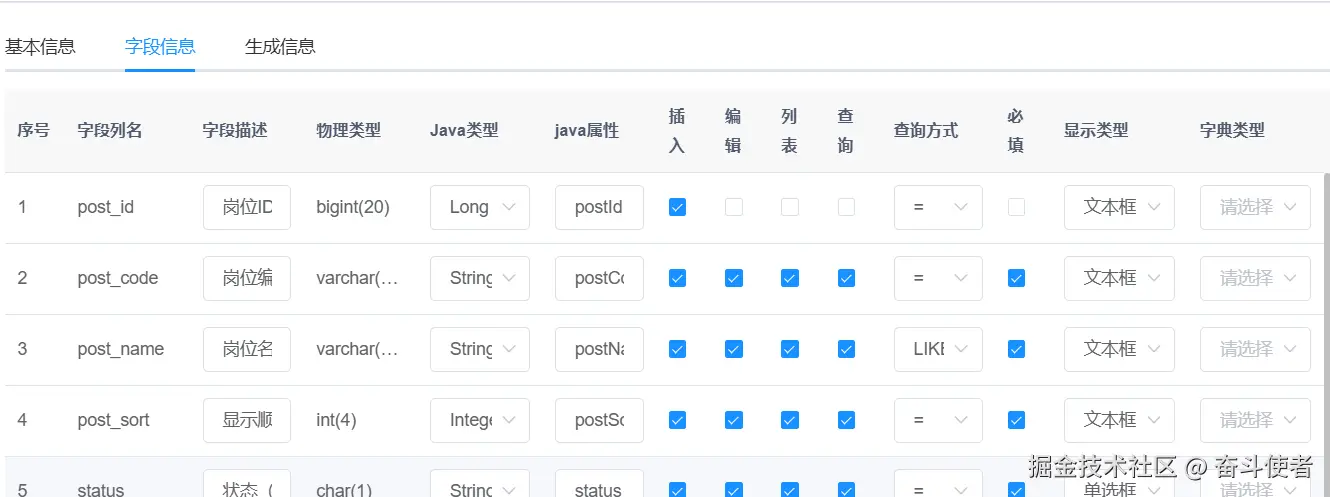1330x497 pixels.
Task: Toggle the 编辑 checkbox for post_sort
Action: (x=734, y=420)
